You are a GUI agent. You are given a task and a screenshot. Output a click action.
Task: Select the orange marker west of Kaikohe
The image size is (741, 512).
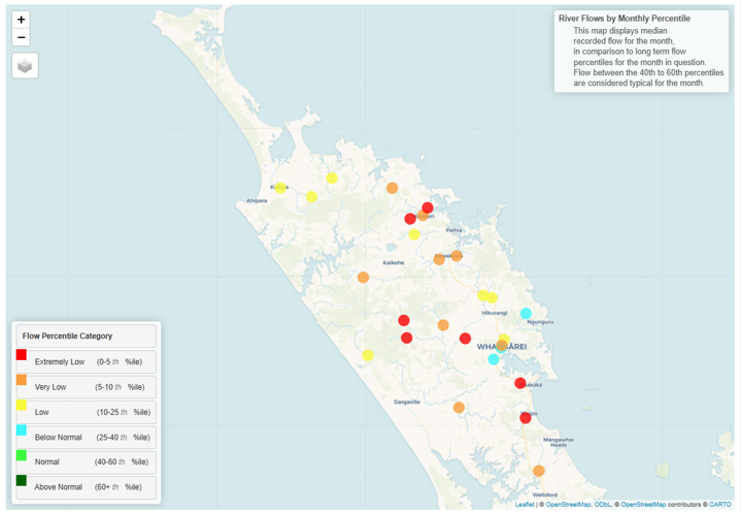tap(363, 278)
